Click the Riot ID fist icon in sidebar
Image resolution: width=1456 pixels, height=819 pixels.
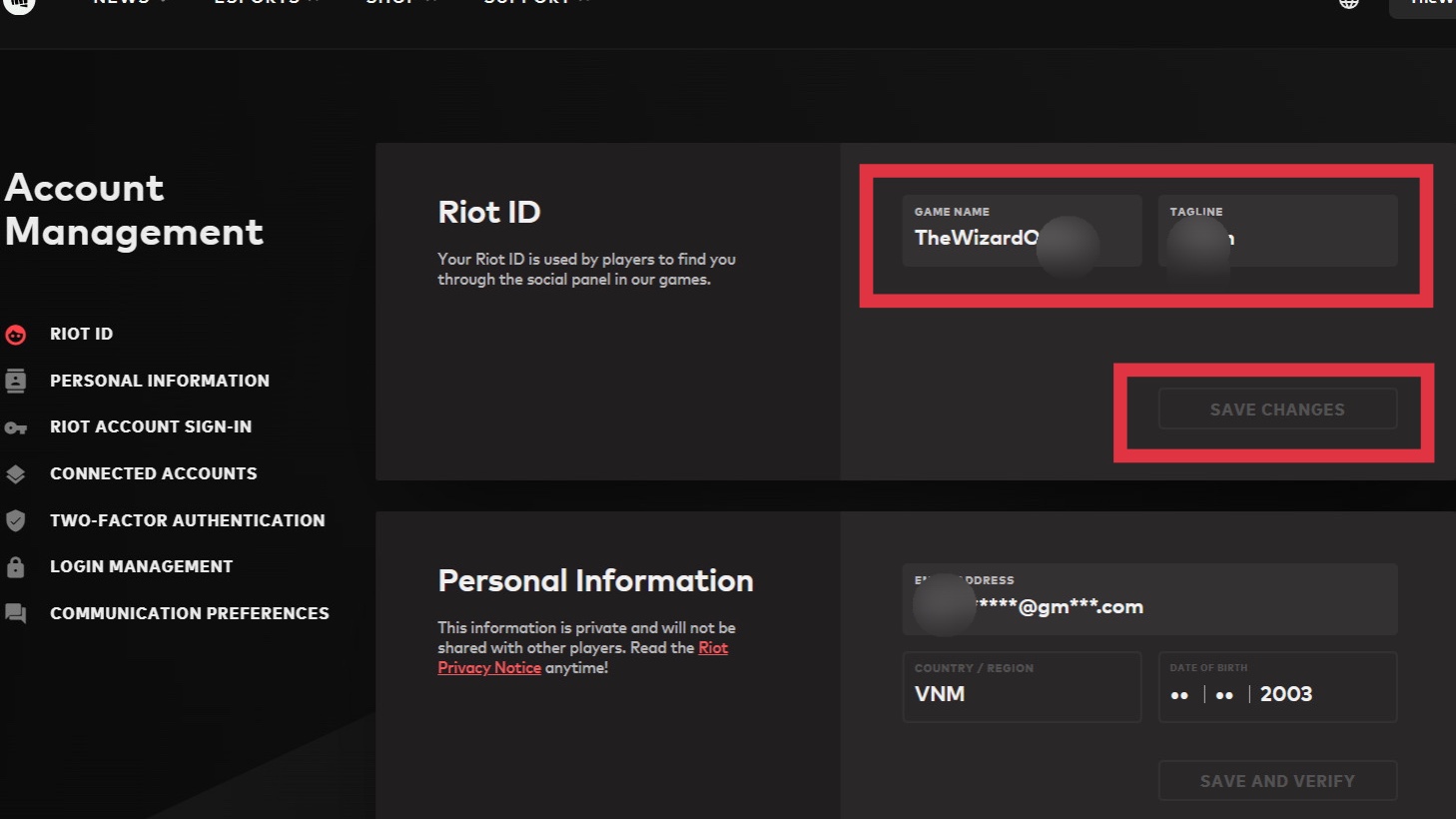click(x=16, y=335)
